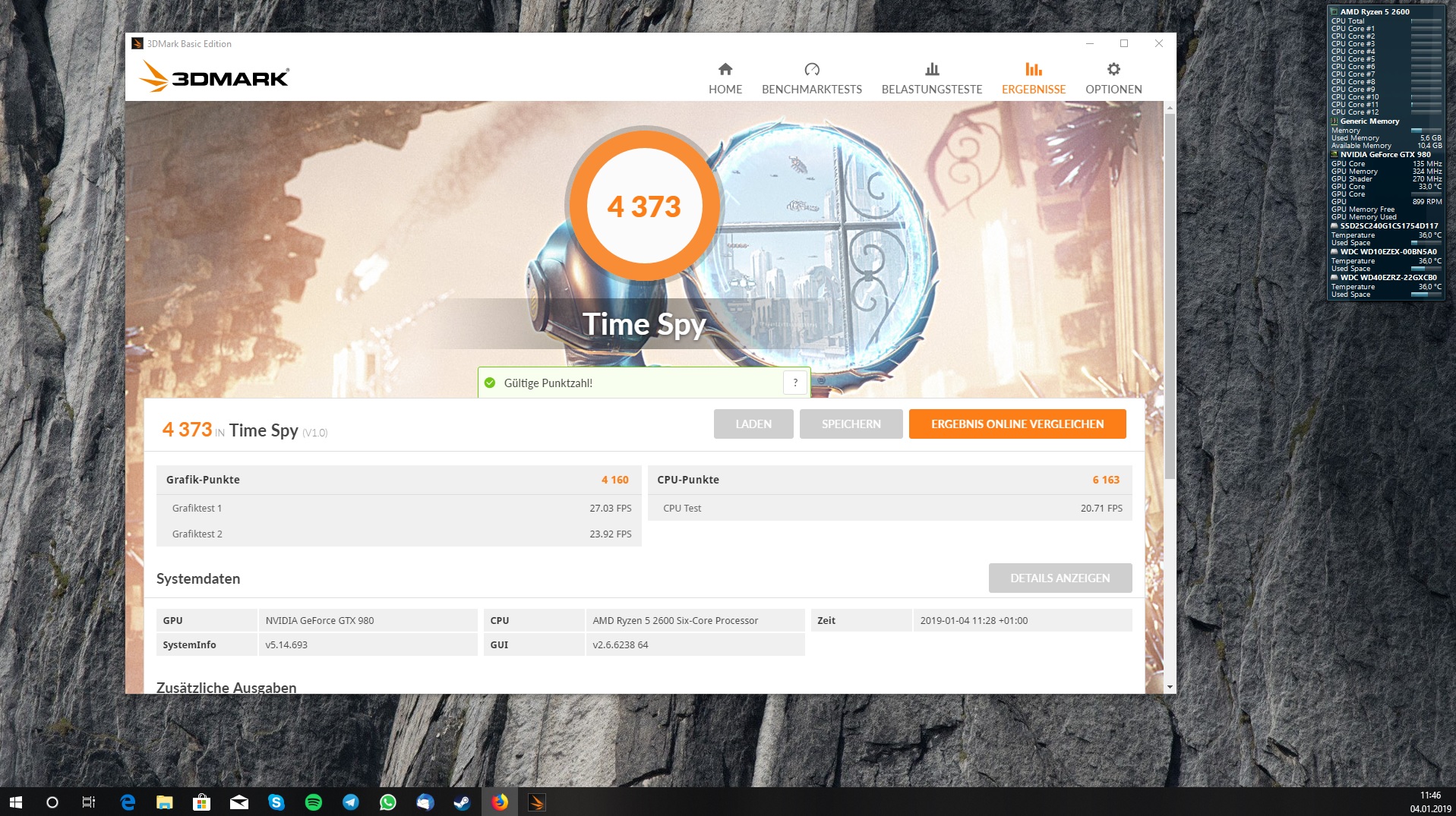The image size is (1456, 816).
Task: Switch to Firefox on the taskbar
Action: (x=500, y=802)
